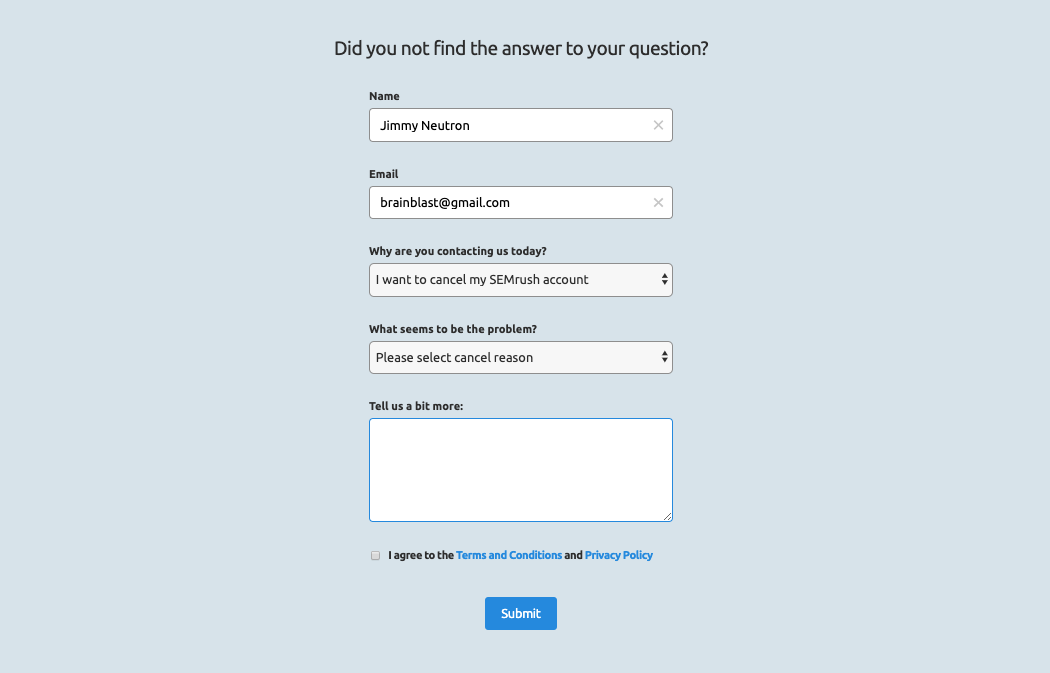This screenshot has width=1050, height=673.
Task: Click the 'I agree to the' label text
Action: 421,555
